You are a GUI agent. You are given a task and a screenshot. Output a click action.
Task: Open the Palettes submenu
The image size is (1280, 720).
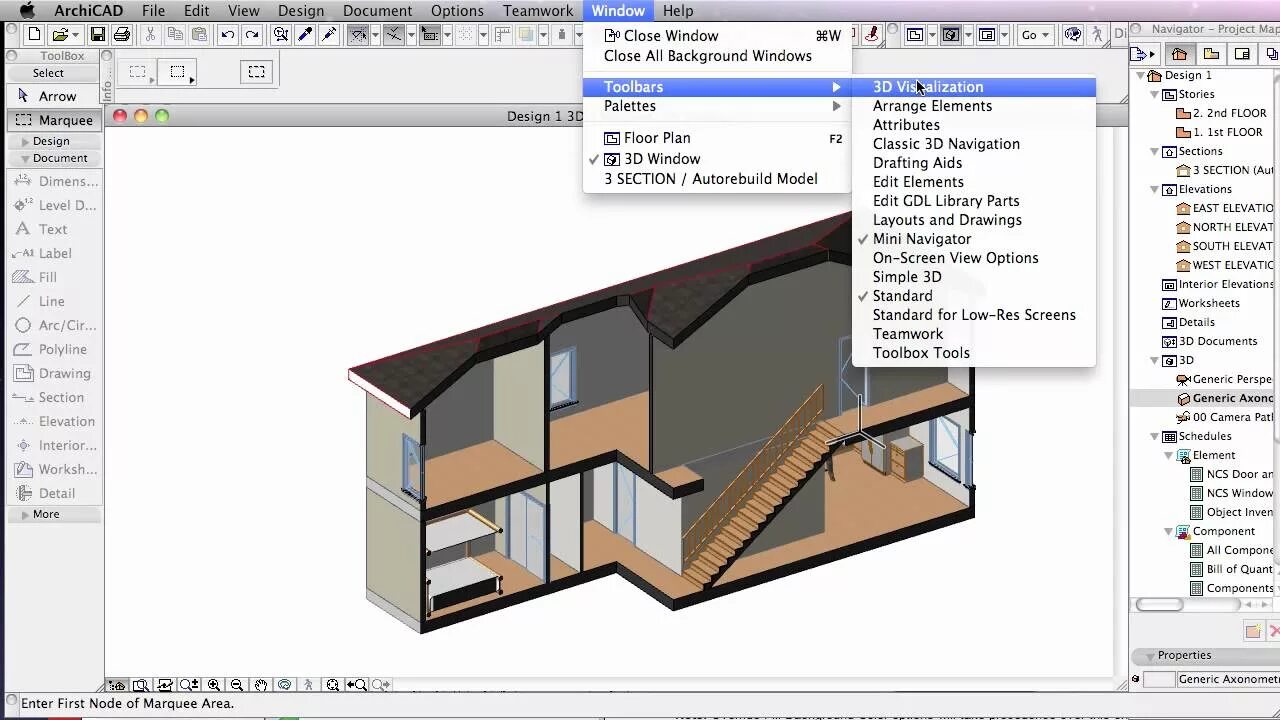click(x=717, y=106)
